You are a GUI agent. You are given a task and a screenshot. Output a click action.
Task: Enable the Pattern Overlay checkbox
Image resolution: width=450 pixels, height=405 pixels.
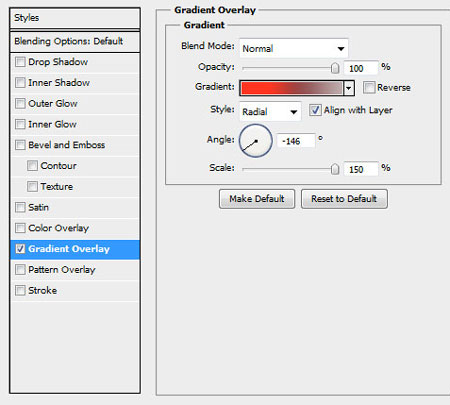tap(20, 269)
